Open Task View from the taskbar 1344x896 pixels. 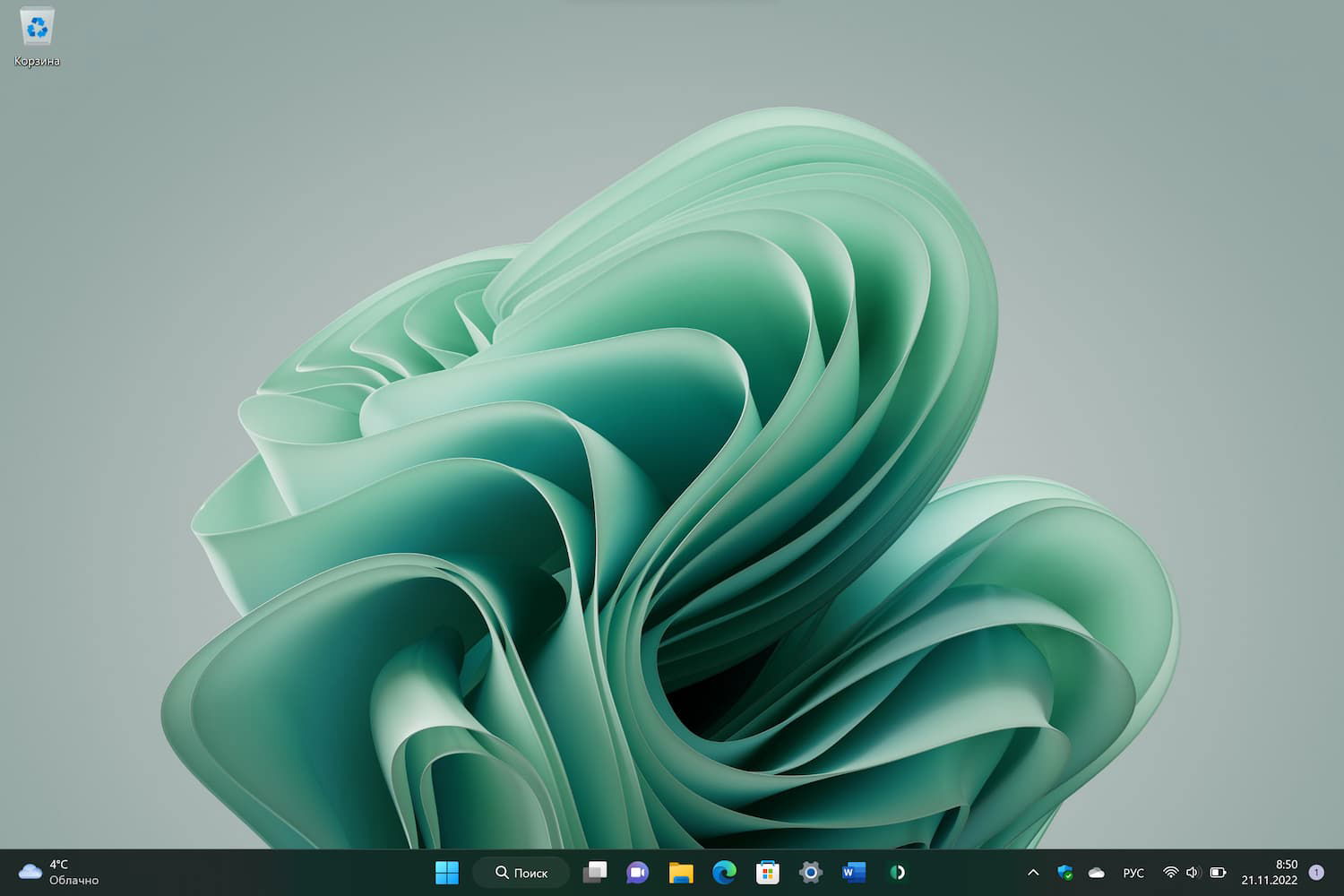pos(595,872)
